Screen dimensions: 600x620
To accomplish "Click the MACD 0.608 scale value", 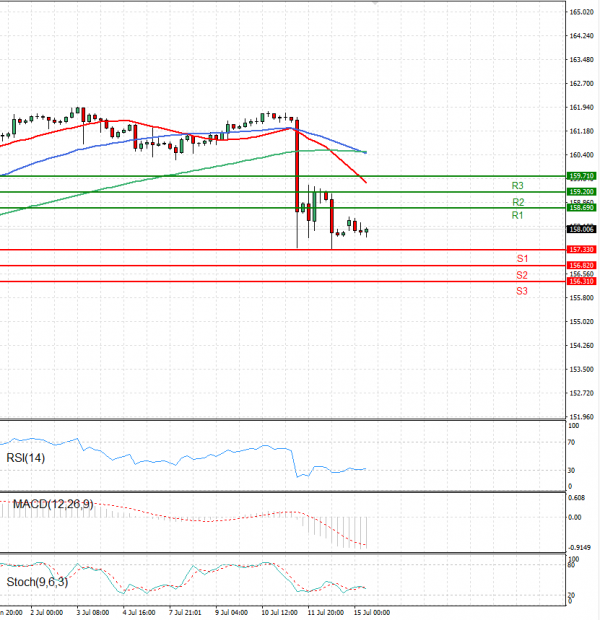I will tap(576, 498).
